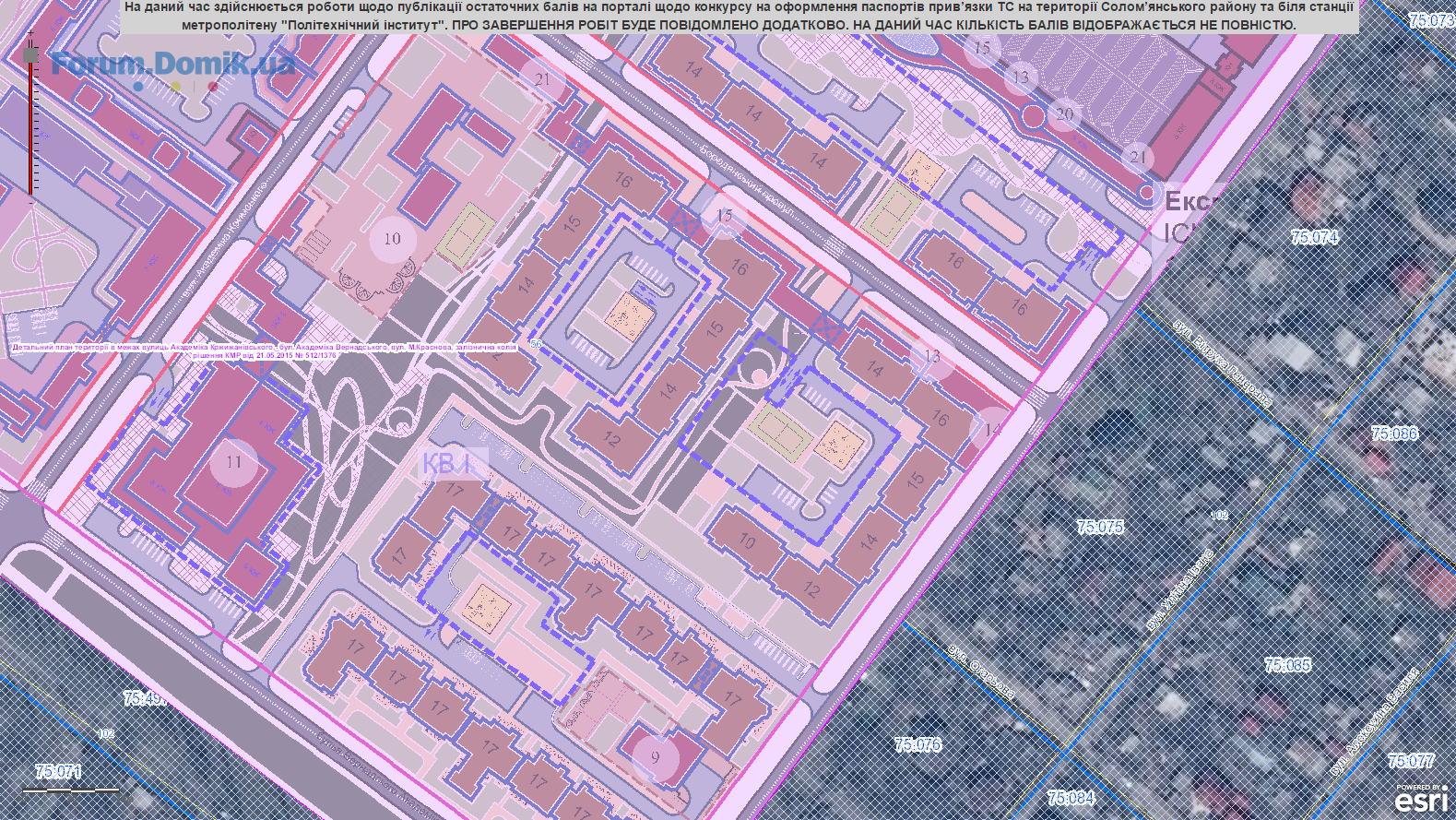The image size is (1456, 820).
Task: Open the Powered by esri logo
Action: [x=1420, y=799]
